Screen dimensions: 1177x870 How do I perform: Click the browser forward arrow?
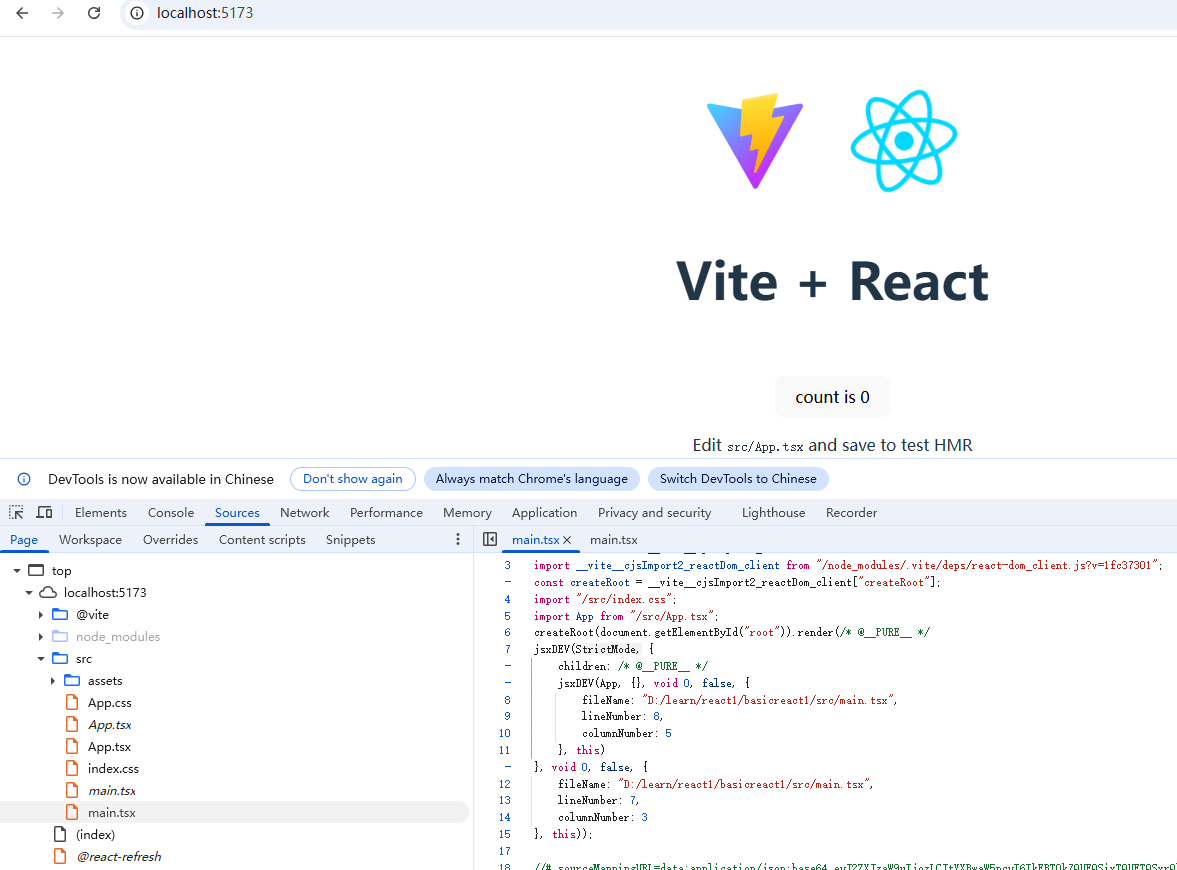click(x=58, y=13)
